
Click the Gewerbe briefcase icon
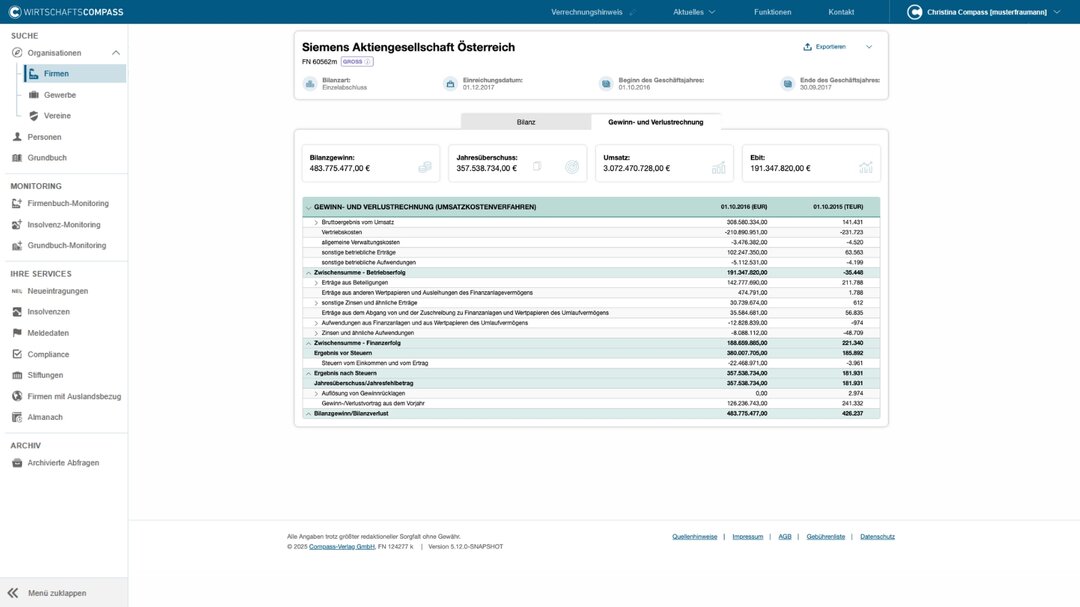point(33,95)
